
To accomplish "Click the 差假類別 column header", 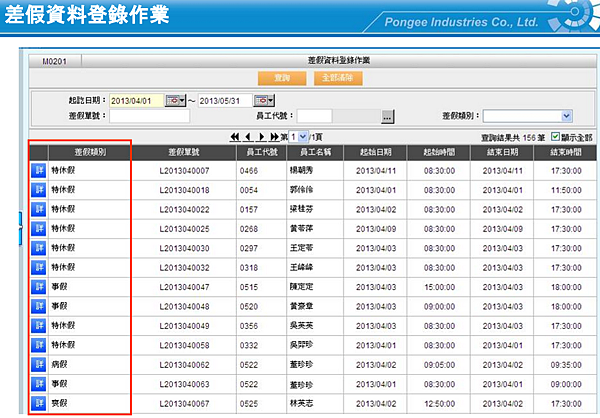I will 90,152.
